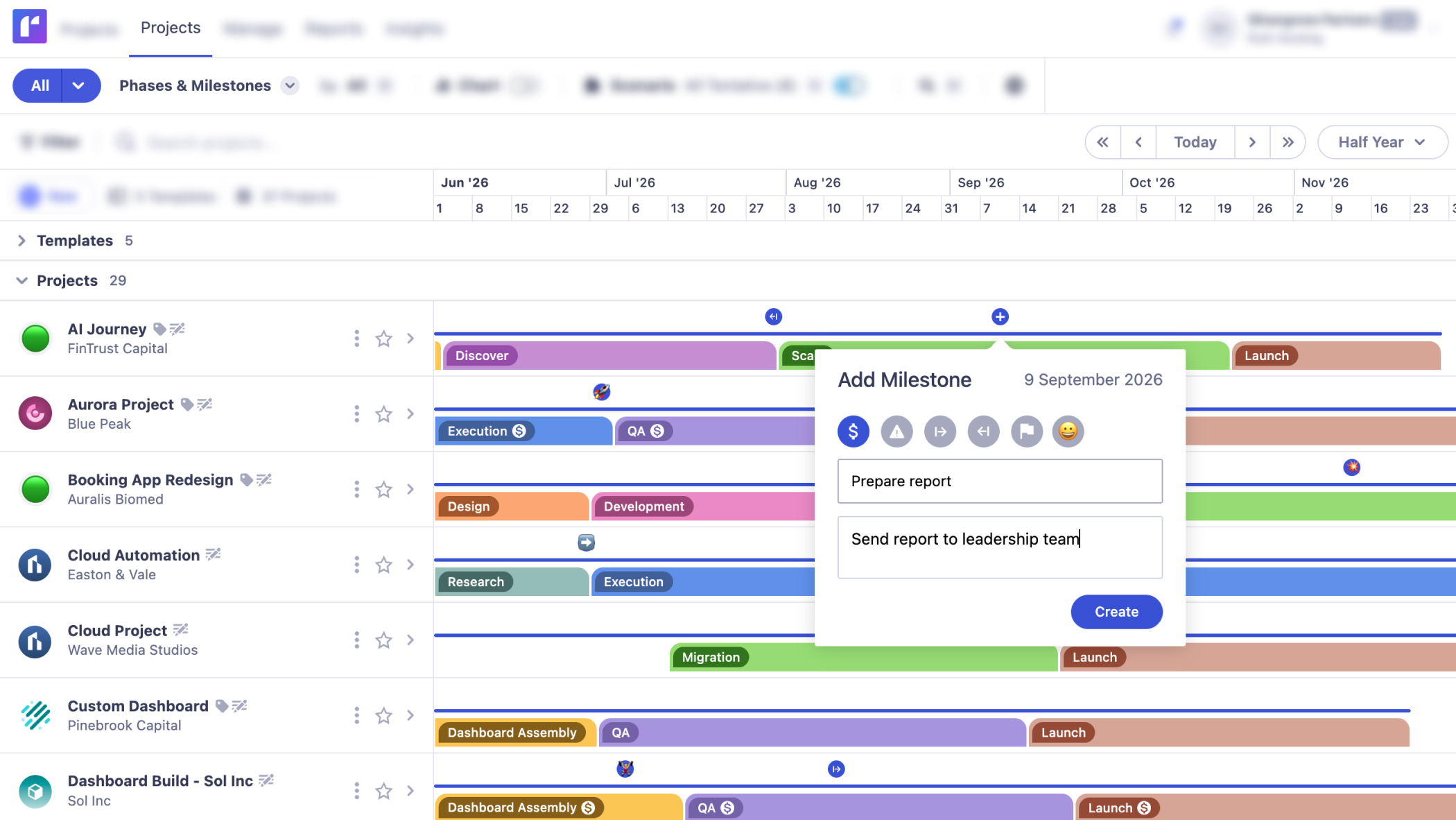Select the end arrow milestone icon
This screenshot has width=1456, height=820.
983,432
